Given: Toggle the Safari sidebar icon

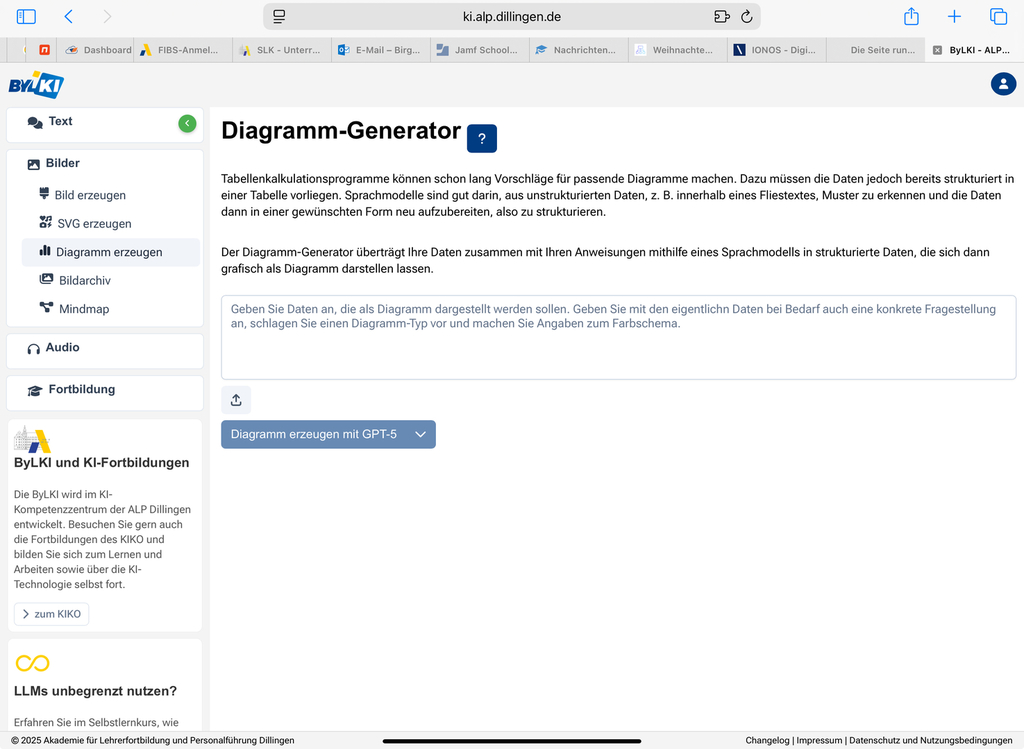Looking at the screenshot, I should tap(26, 17).
